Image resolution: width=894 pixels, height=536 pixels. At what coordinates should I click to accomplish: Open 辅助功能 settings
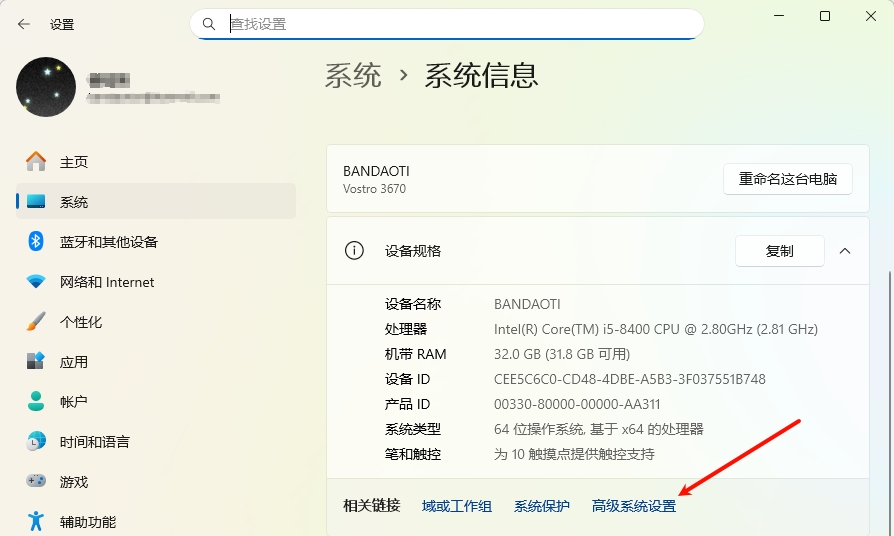[156, 522]
